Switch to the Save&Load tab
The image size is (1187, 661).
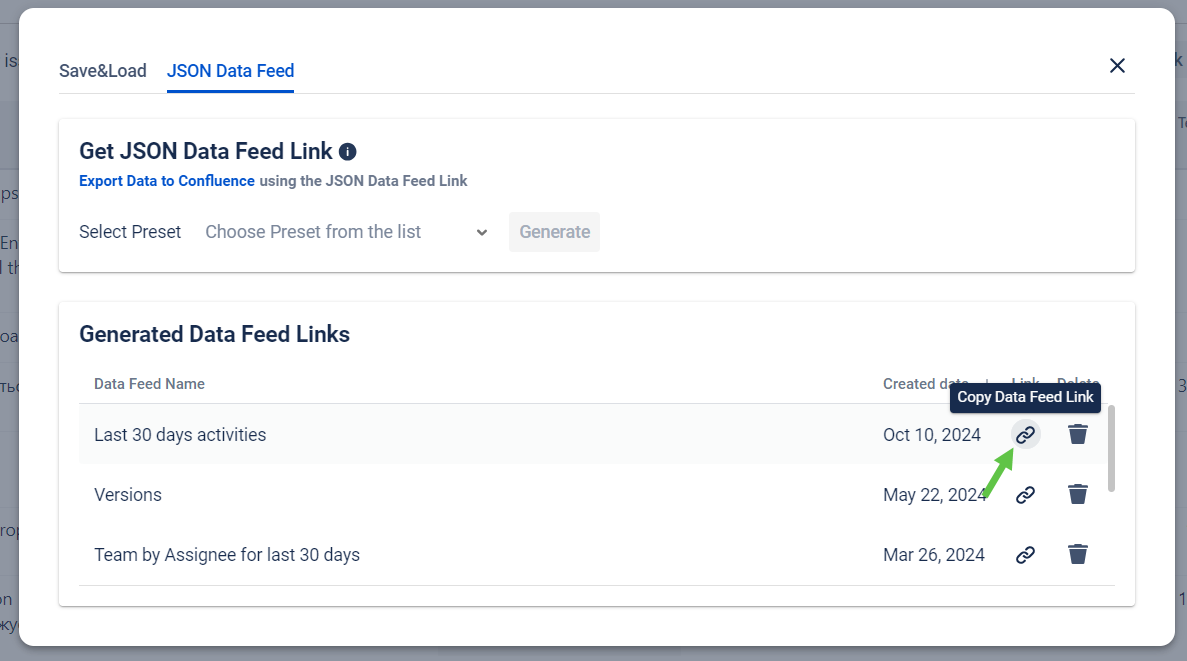click(x=103, y=71)
